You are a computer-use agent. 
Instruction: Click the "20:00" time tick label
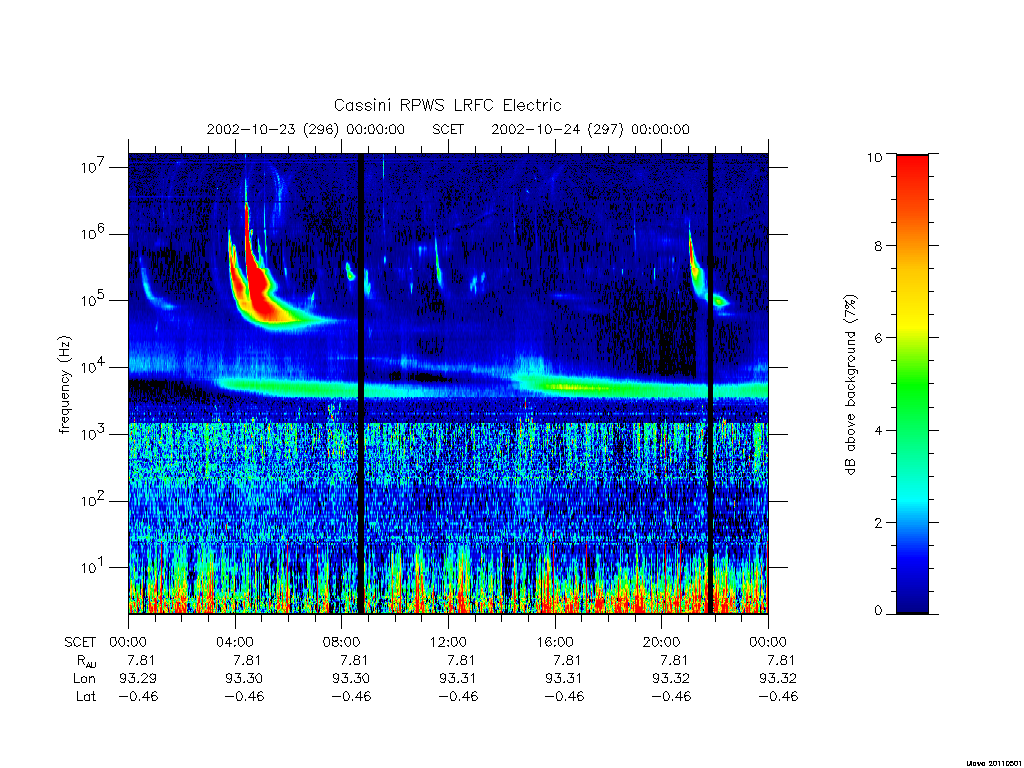(662, 642)
